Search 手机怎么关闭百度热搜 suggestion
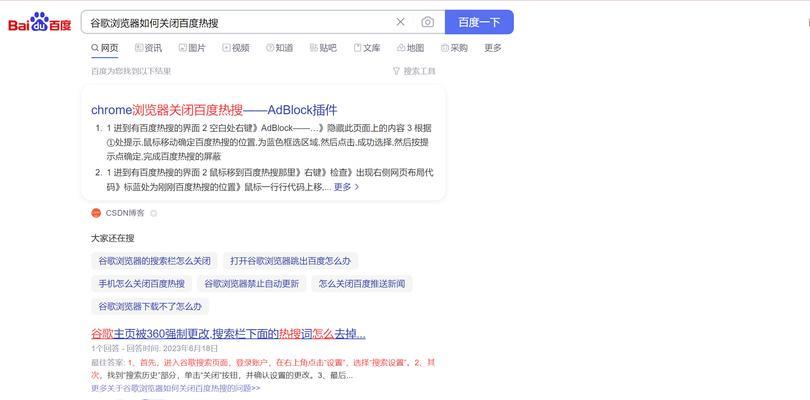The image size is (810, 400). coord(142,284)
